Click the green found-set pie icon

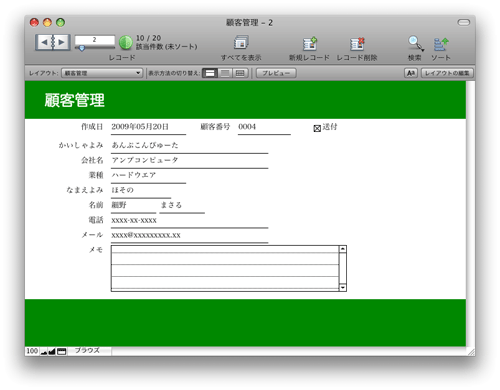click(126, 43)
